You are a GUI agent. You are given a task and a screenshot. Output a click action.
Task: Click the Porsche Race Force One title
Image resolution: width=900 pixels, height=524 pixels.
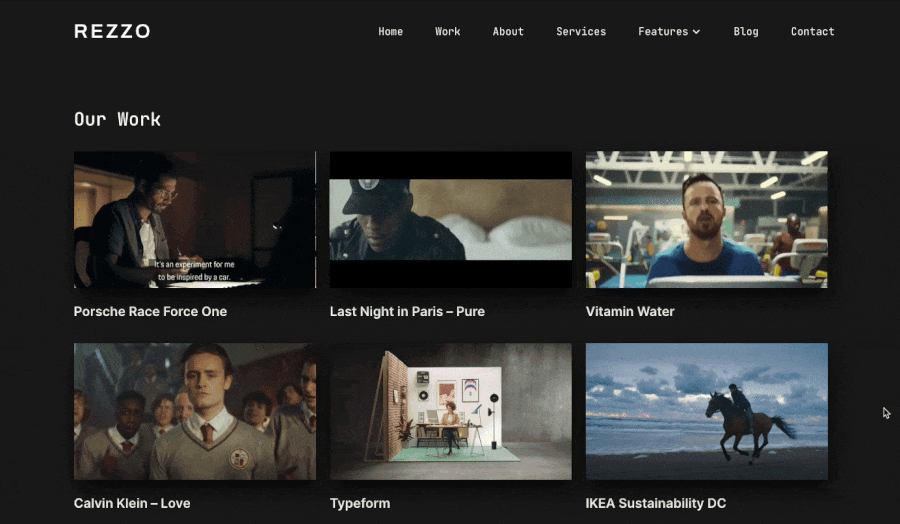(150, 311)
